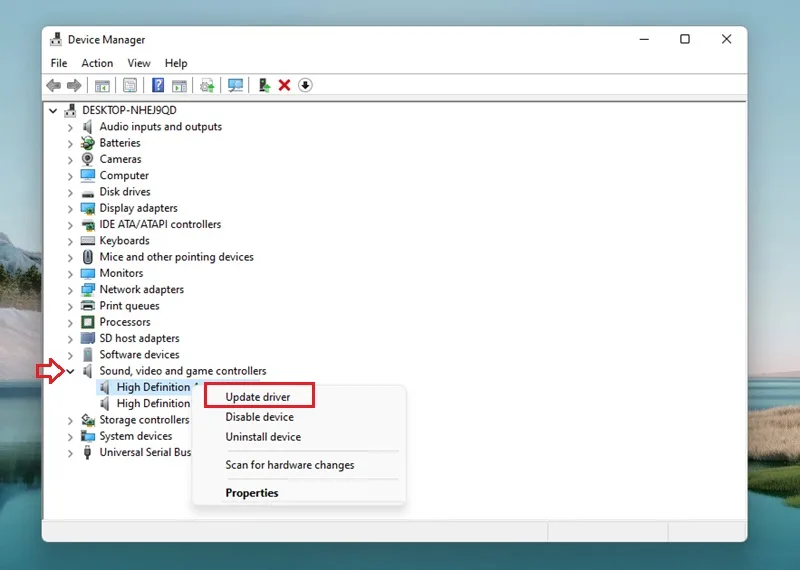Click the Update driver toolbar icon with green arrow

[x=264, y=85]
